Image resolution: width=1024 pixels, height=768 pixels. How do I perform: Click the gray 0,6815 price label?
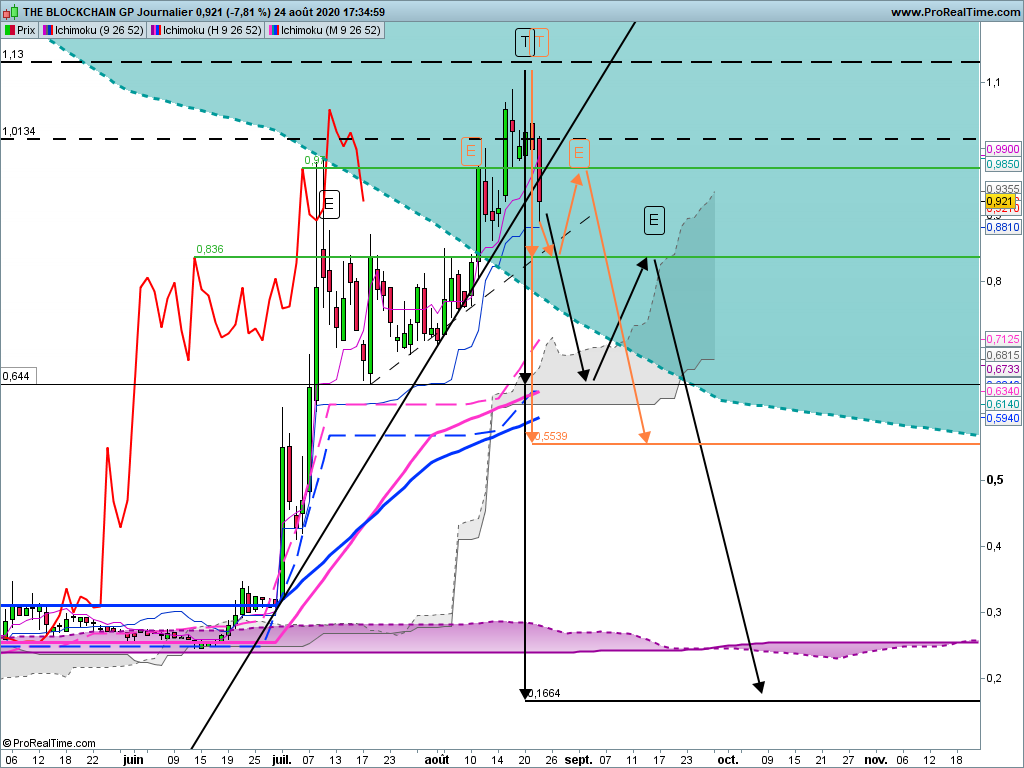(x=1002, y=355)
